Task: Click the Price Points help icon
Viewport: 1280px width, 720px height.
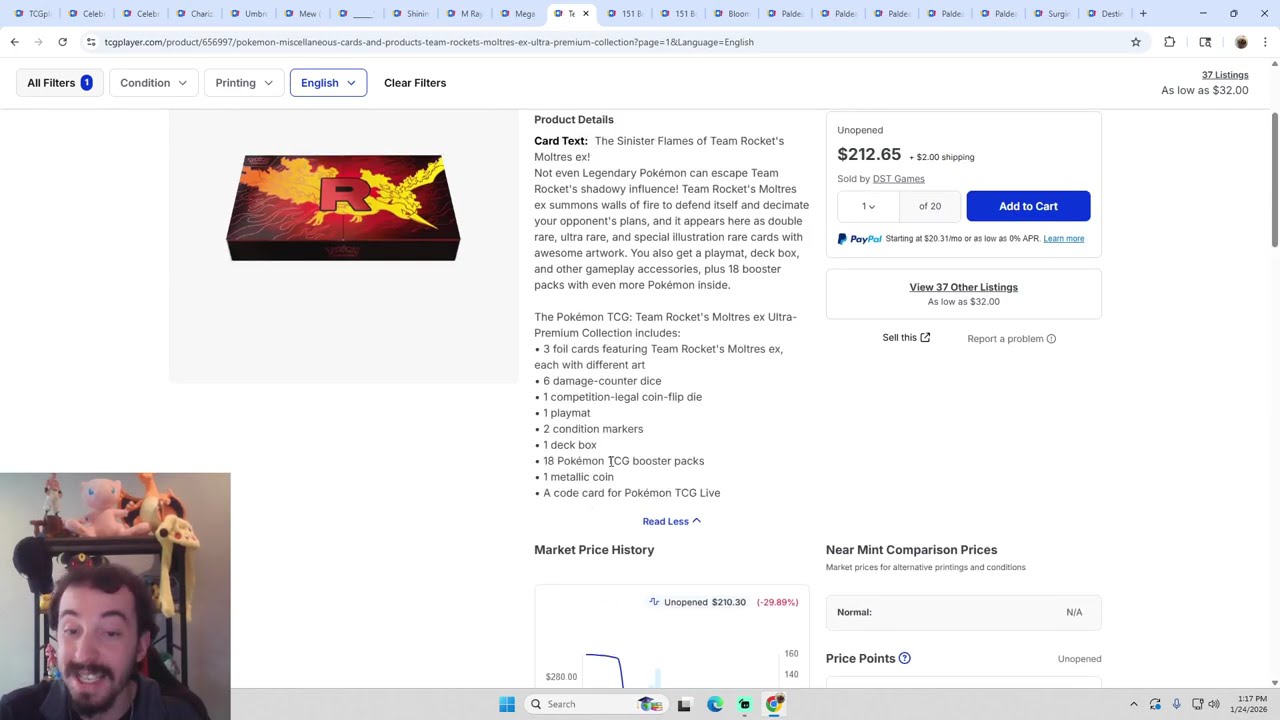Action: click(x=904, y=658)
